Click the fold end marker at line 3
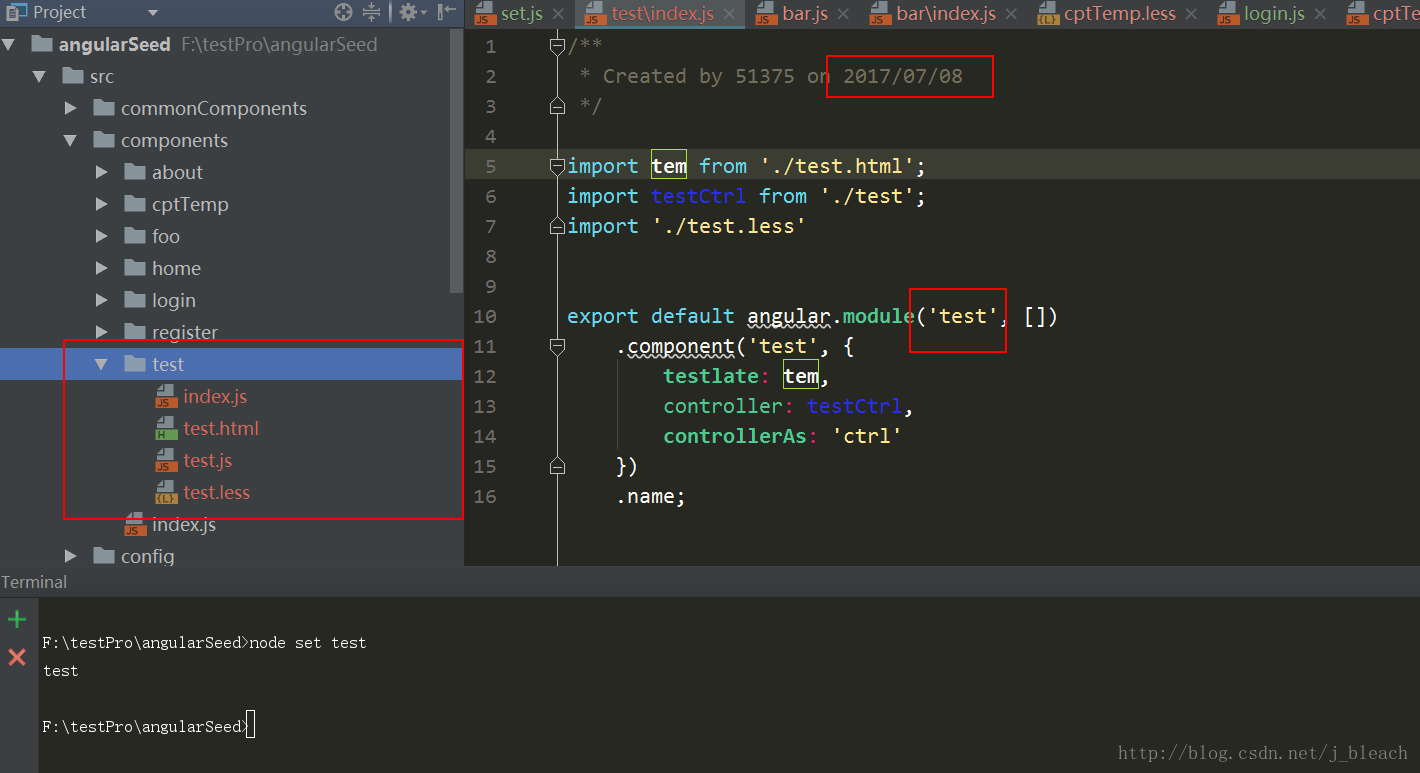Image resolution: width=1420 pixels, height=773 pixels. point(557,106)
